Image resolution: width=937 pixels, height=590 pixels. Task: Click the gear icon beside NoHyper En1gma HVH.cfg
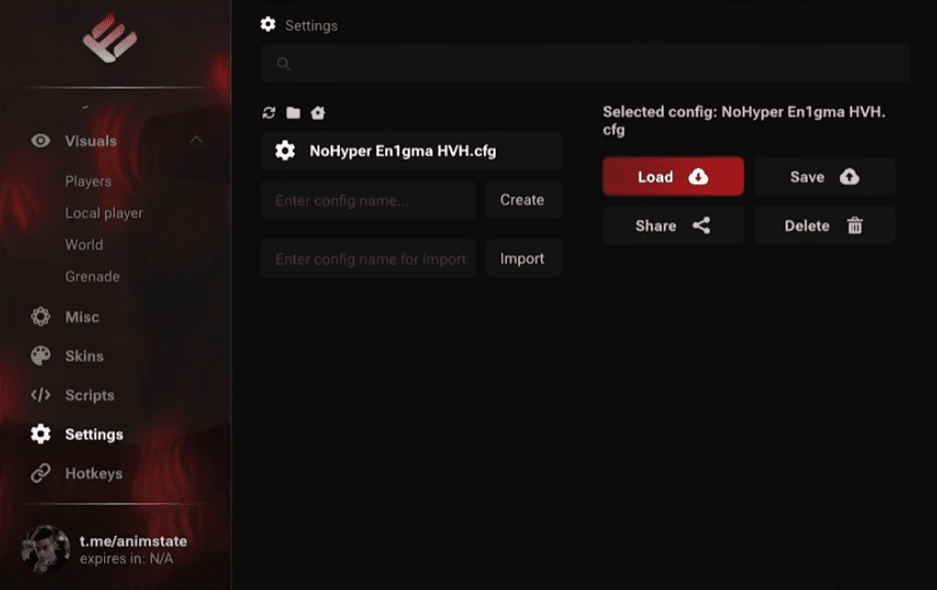point(286,150)
